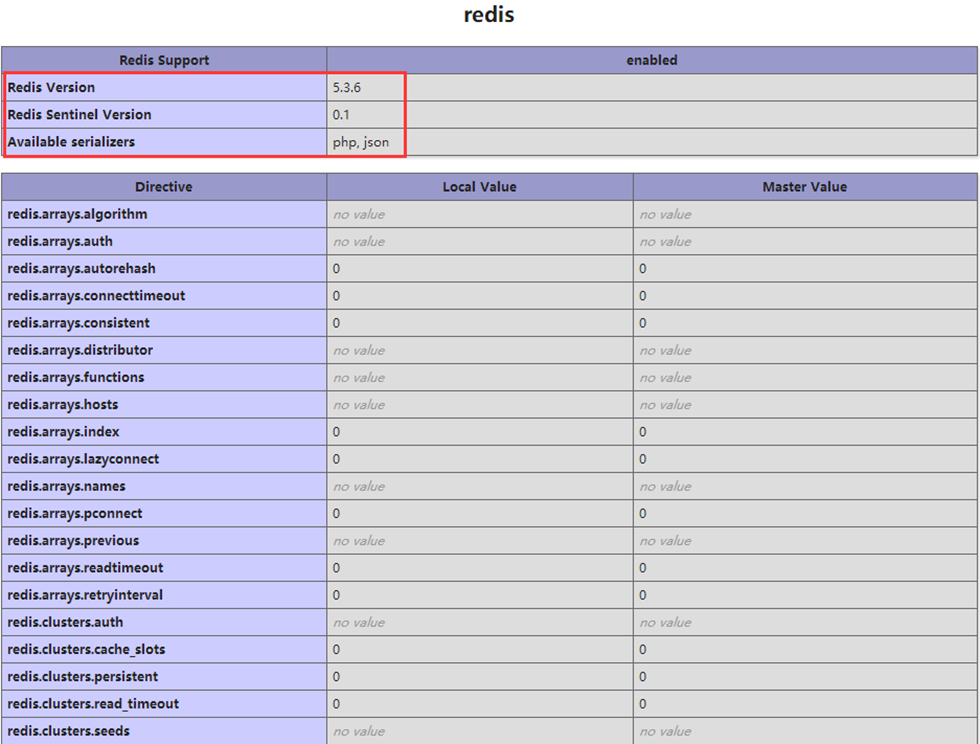This screenshot has width=980, height=744.
Task: Click master 'no value' of redis.clusters.auth
Action: [665, 622]
